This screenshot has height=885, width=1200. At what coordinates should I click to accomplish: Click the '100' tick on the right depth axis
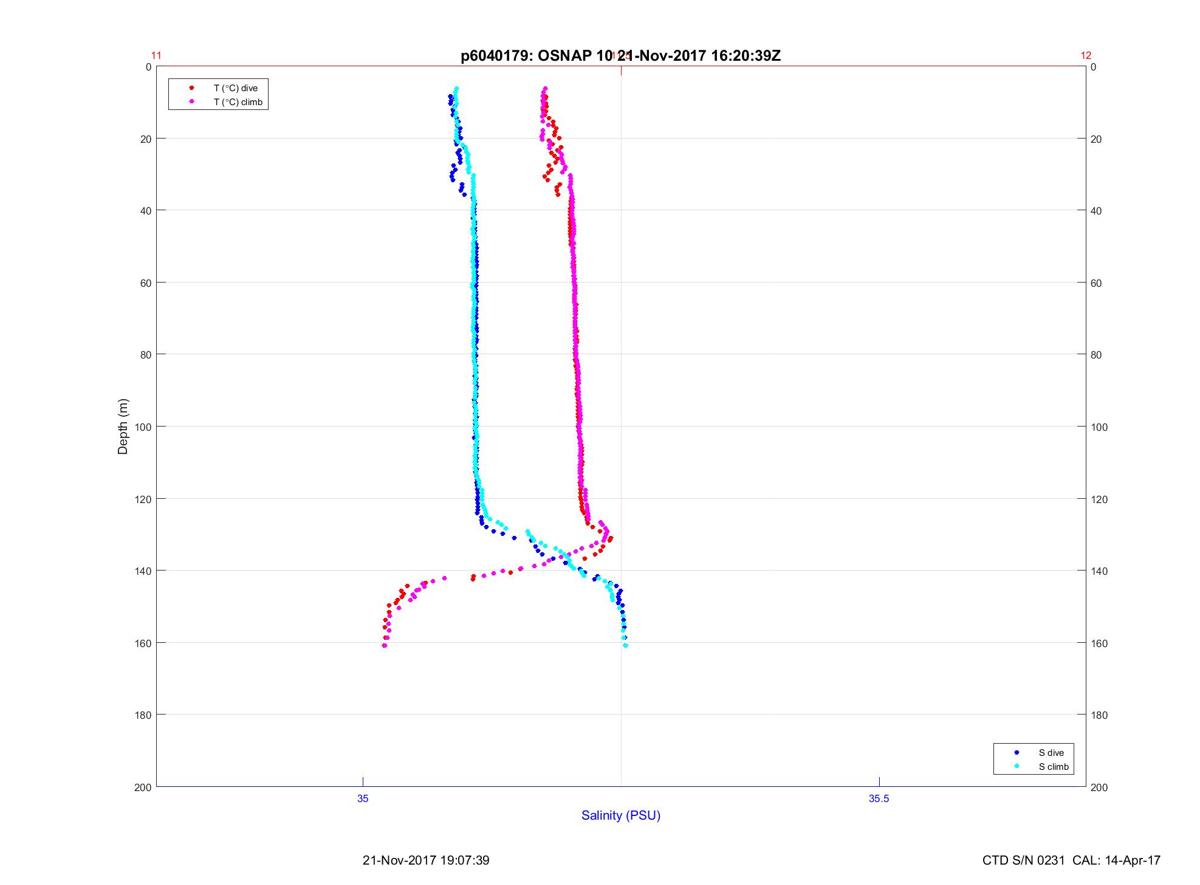point(1100,427)
